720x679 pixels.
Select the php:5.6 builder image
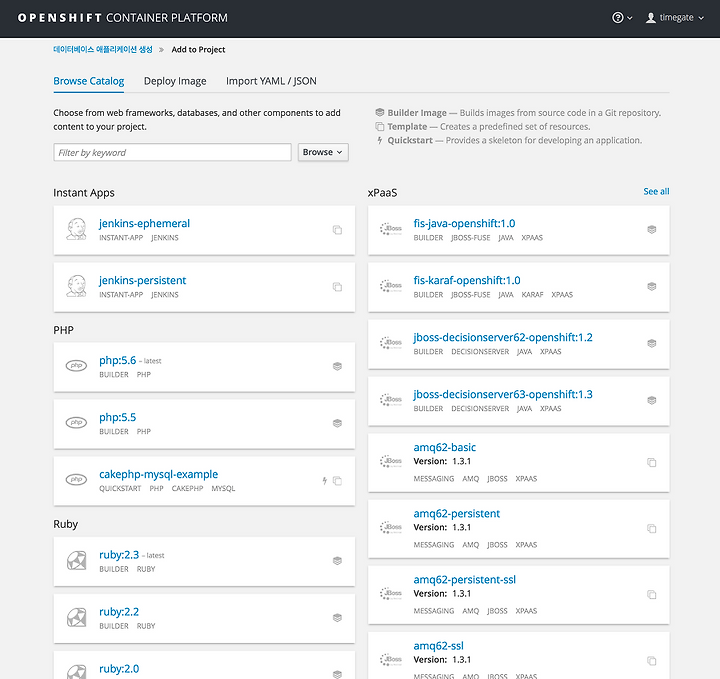click(x=118, y=360)
